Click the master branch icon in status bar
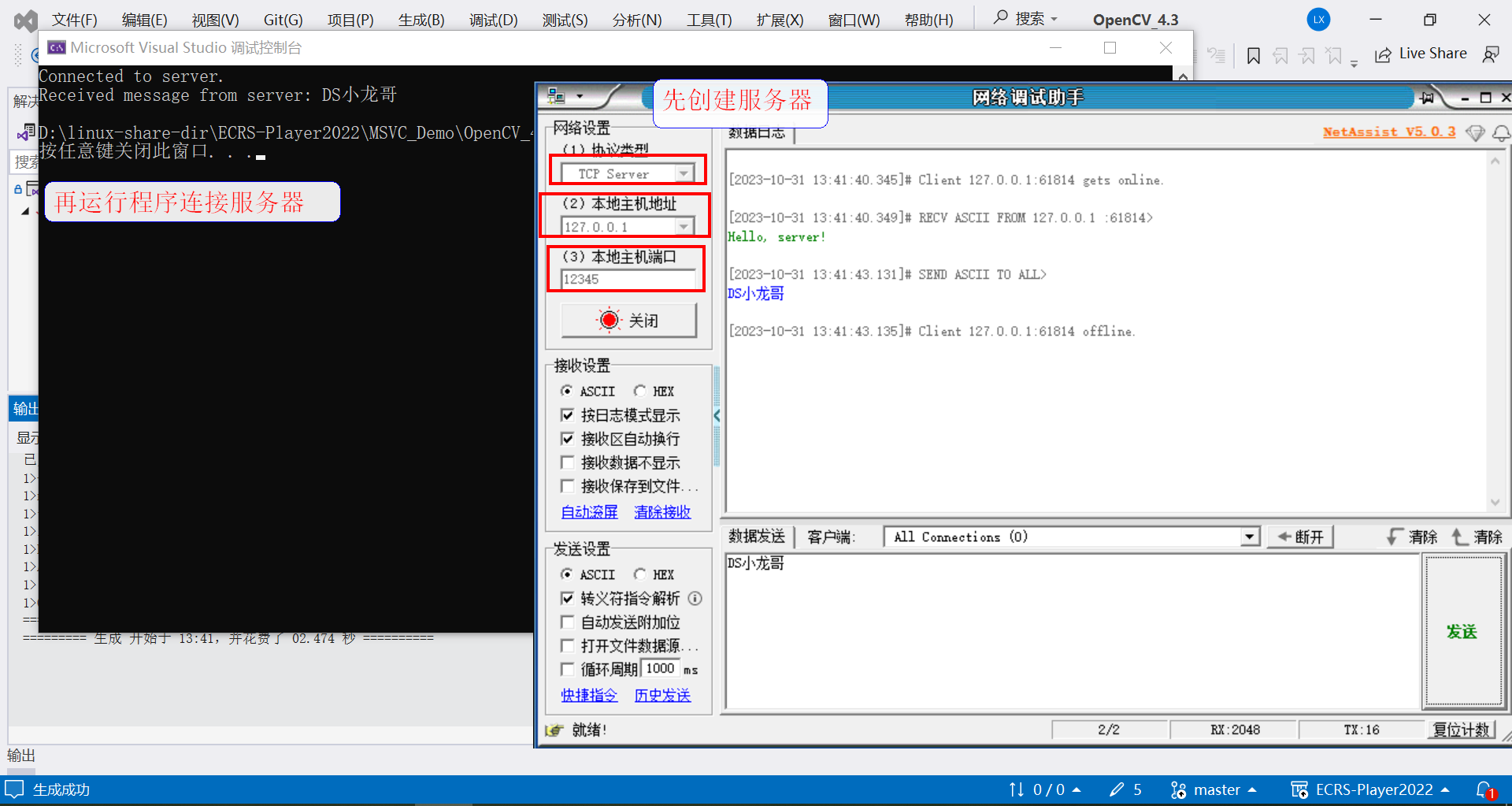This screenshot has height=806, width=1512. click(x=1179, y=789)
